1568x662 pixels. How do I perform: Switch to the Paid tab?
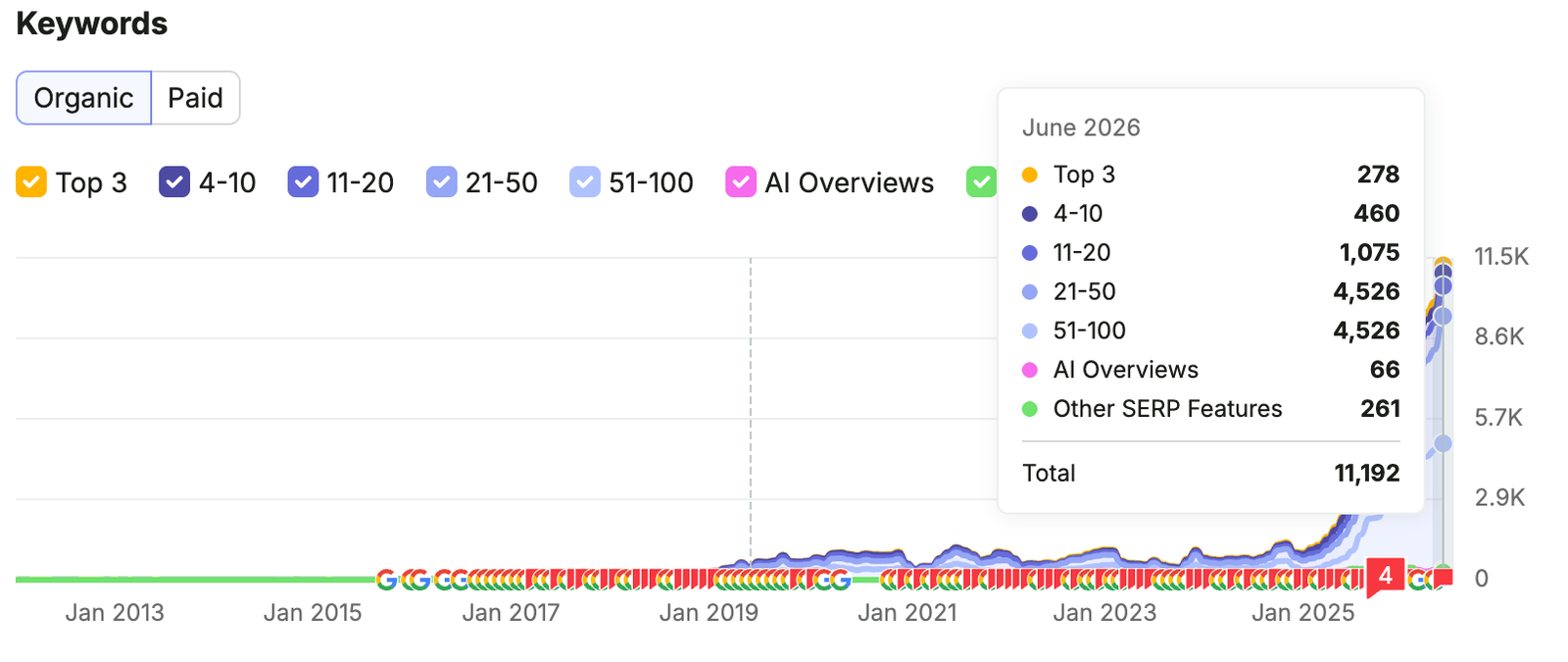coord(195,98)
